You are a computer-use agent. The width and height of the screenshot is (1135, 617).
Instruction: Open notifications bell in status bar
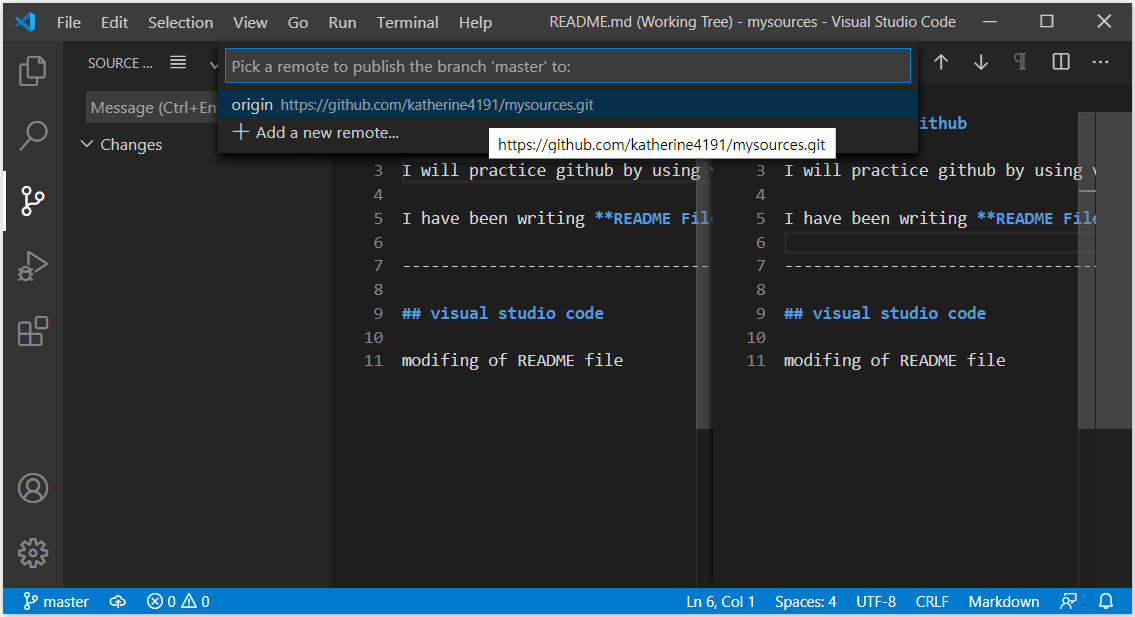(1106, 602)
